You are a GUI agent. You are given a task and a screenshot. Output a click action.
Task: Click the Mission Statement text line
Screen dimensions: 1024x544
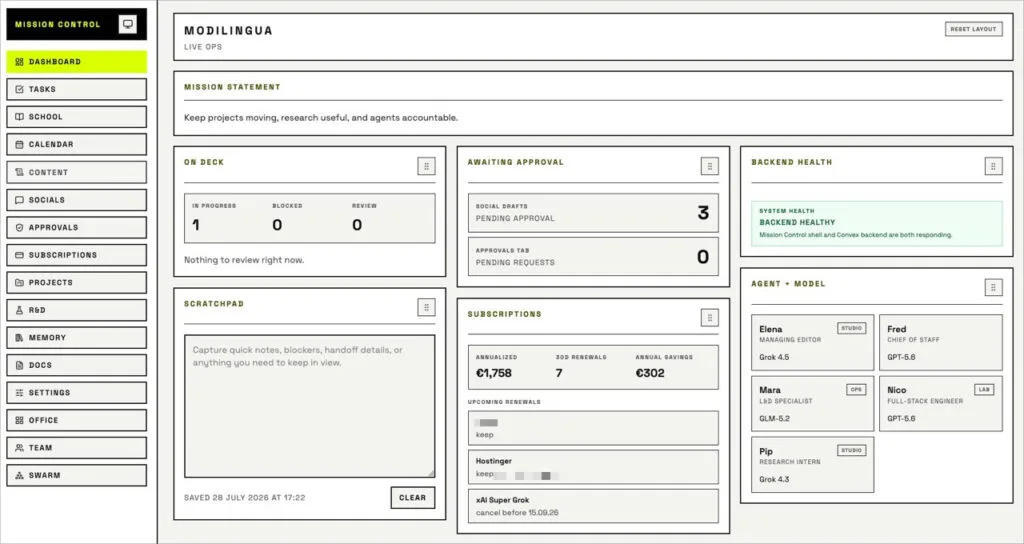321,118
